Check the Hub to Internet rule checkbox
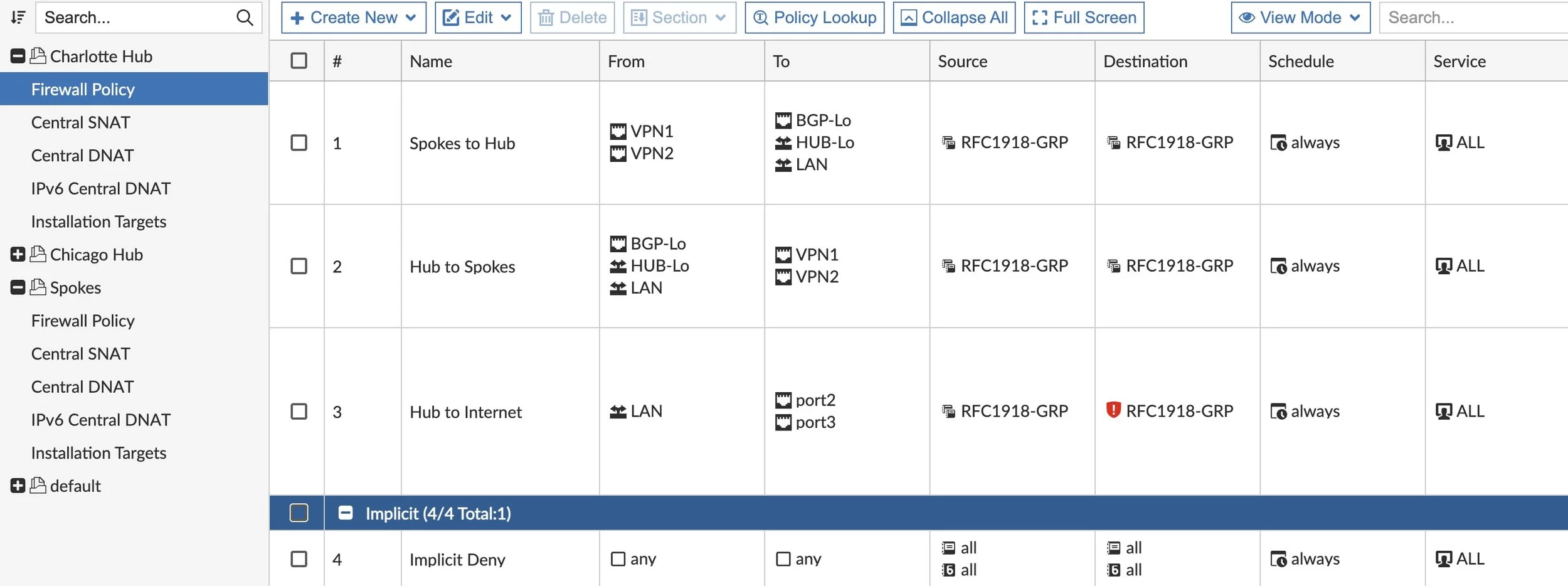 (299, 412)
